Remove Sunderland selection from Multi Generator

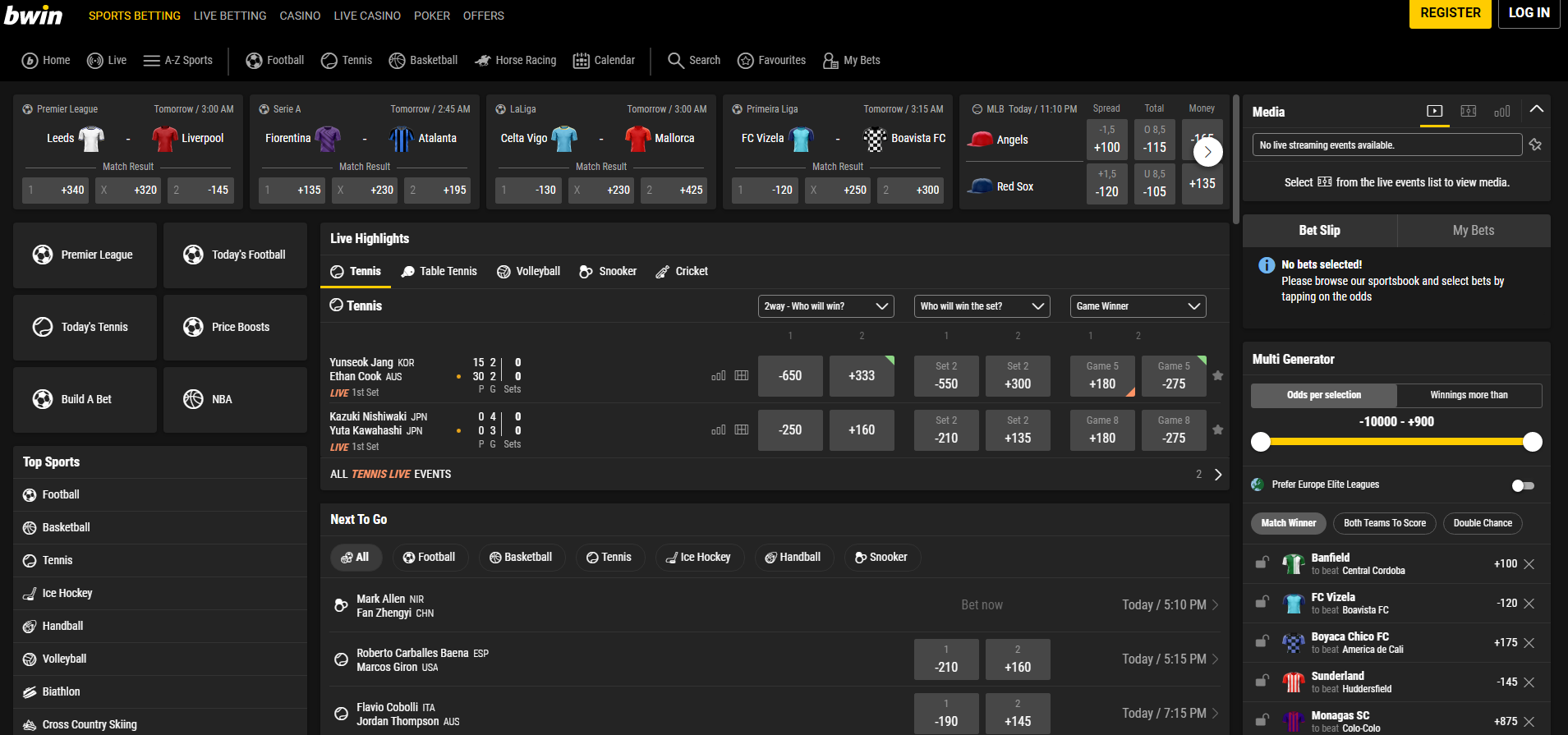pos(1529,682)
